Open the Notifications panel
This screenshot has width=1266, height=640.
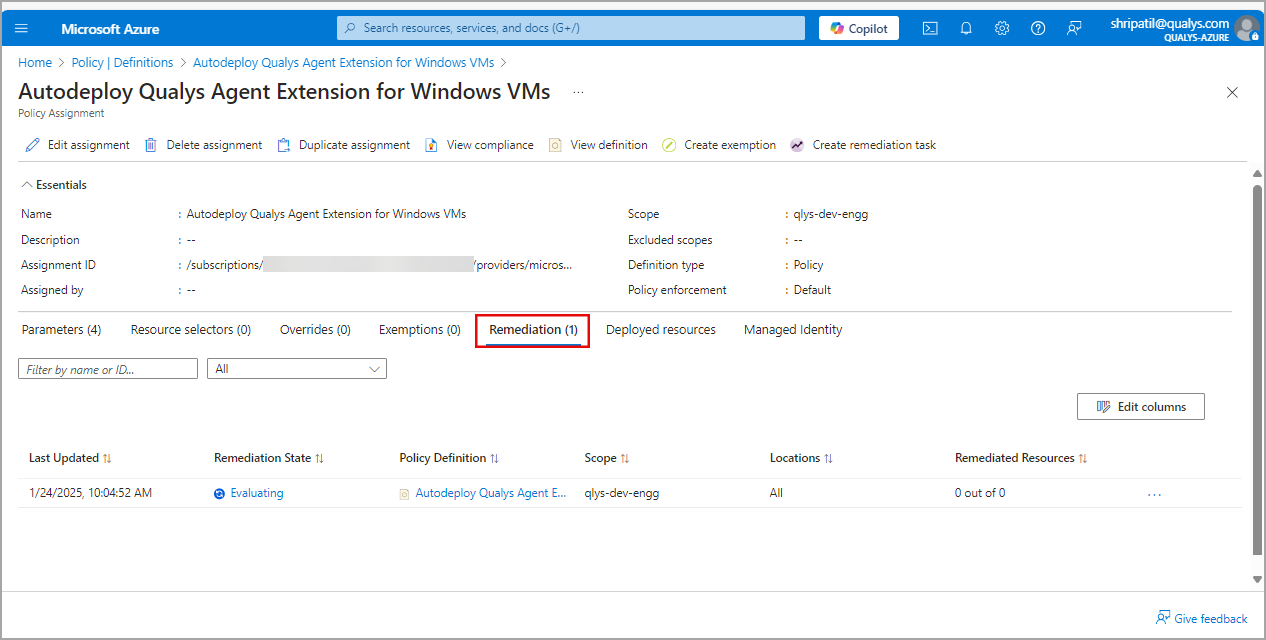coord(966,28)
